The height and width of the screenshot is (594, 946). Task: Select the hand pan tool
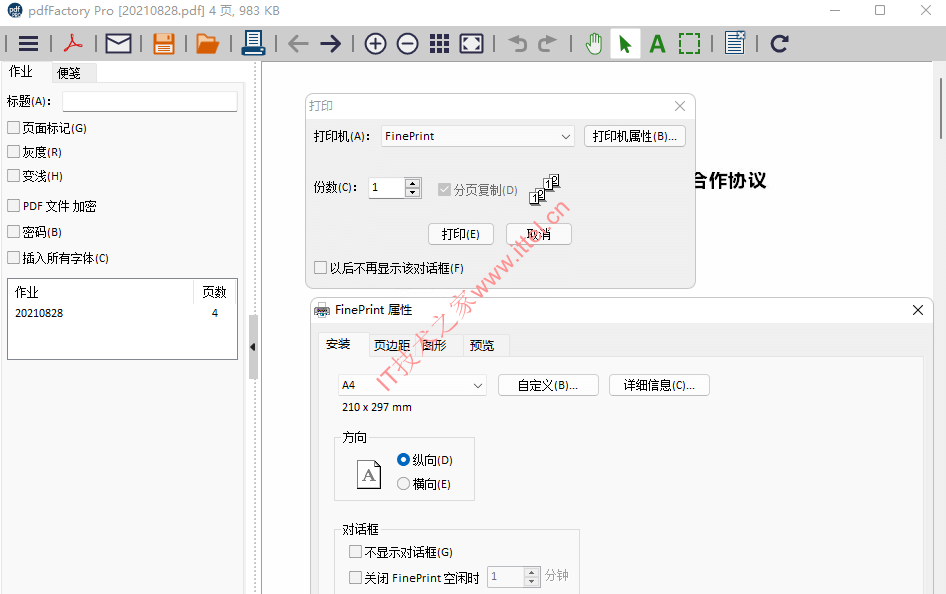[594, 43]
